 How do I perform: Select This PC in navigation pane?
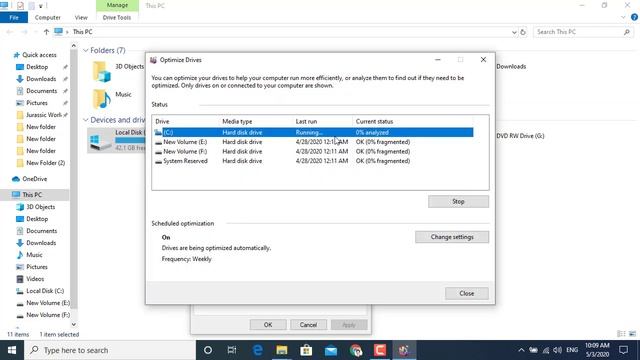pos(32,195)
